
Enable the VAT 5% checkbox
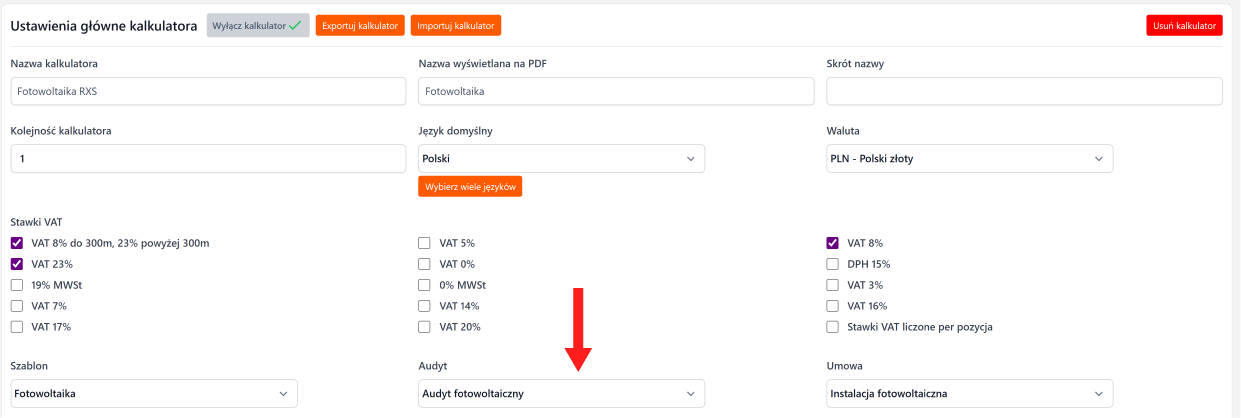pos(425,243)
